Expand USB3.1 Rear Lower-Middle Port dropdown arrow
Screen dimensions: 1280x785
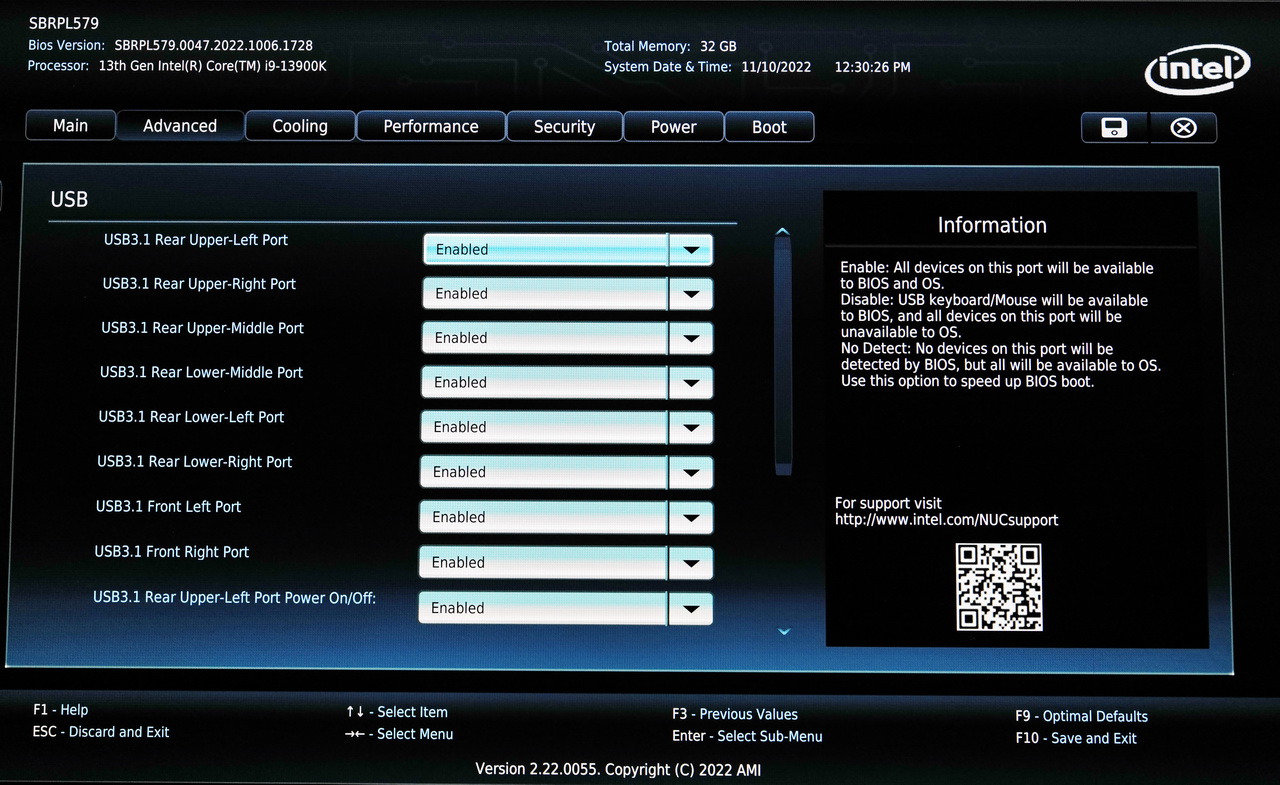[691, 383]
